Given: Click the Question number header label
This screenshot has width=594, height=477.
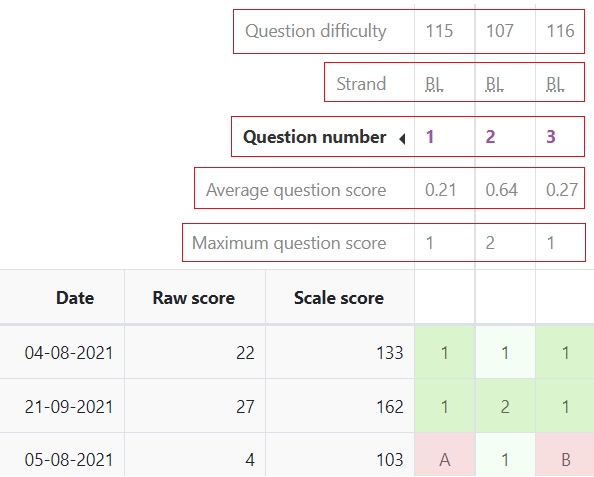Looking at the screenshot, I should (314, 137).
